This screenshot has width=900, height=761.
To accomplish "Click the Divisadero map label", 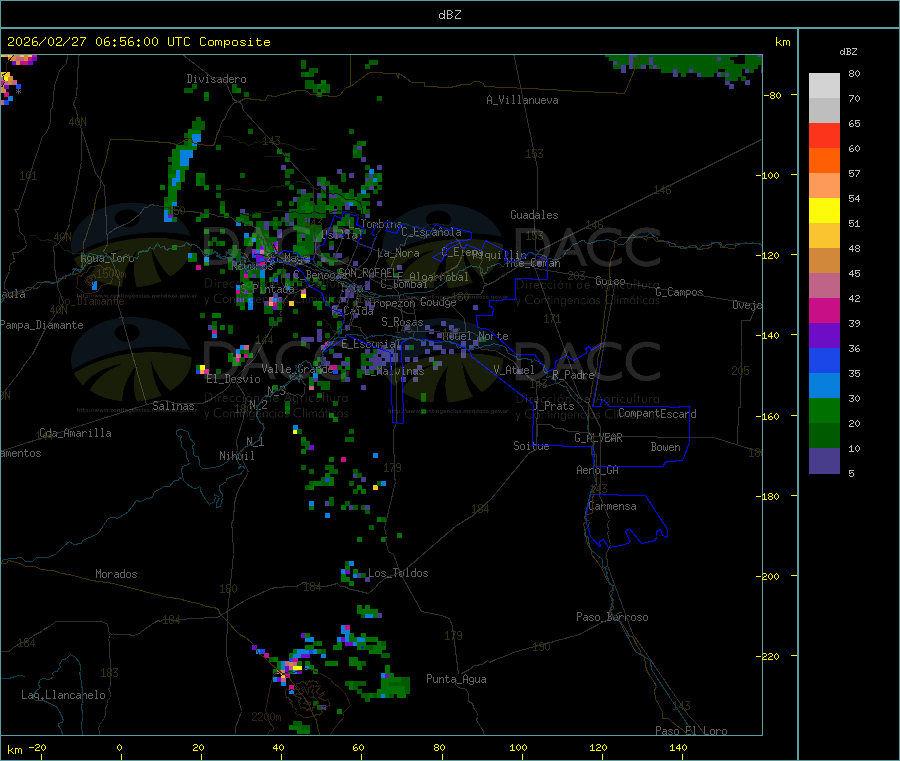I will click(216, 79).
